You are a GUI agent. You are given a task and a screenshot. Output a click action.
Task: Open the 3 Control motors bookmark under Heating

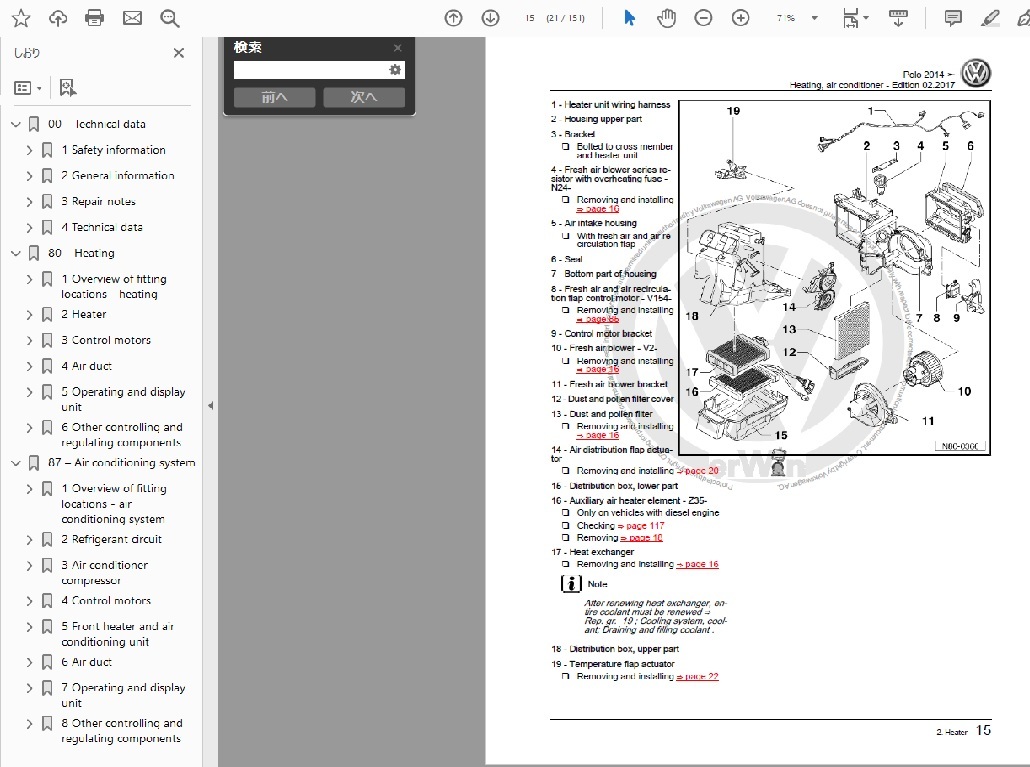click(106, 340)
